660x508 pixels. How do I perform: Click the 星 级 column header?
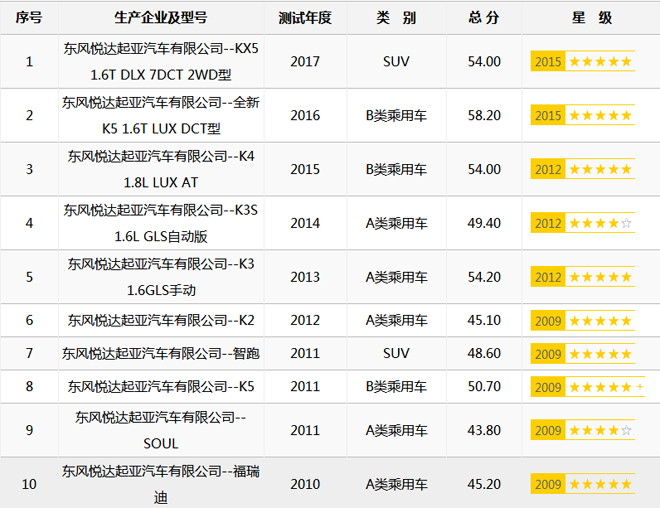click(x=591, y=18)
